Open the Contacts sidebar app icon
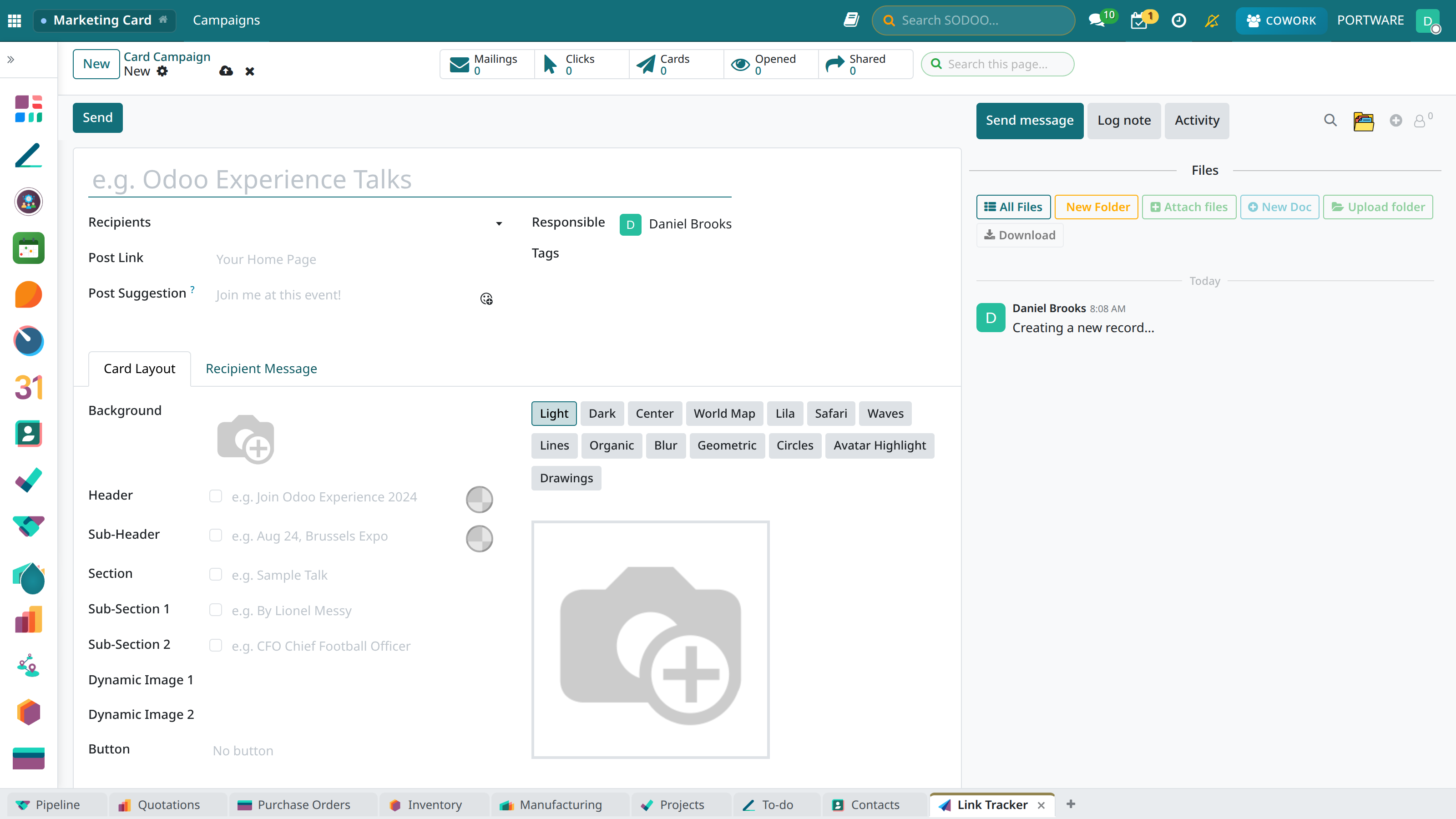Screen dimensions: 1456x819 pyautogui.click(x=28, y=434)
